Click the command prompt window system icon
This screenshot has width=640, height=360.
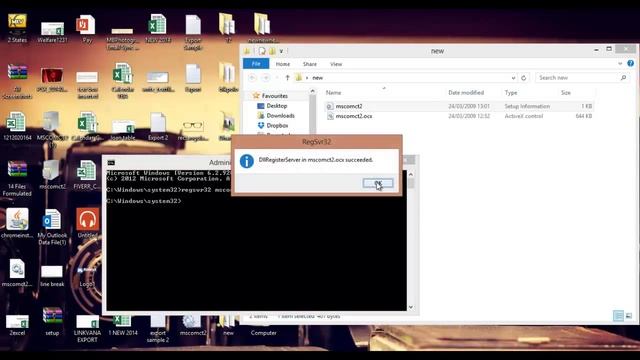111,162
